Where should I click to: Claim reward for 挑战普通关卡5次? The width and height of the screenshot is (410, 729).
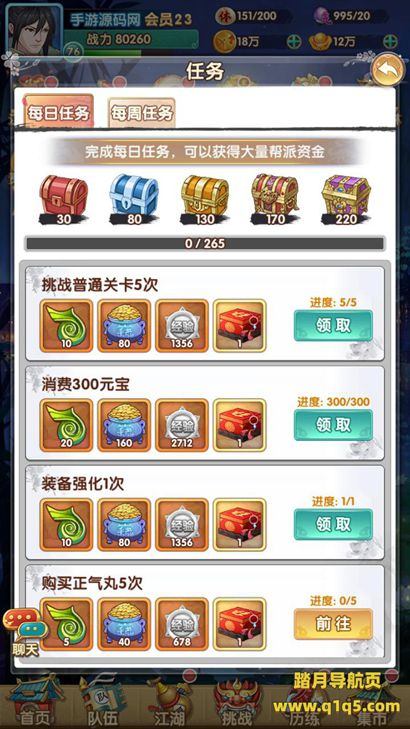(x=333, y=325)
